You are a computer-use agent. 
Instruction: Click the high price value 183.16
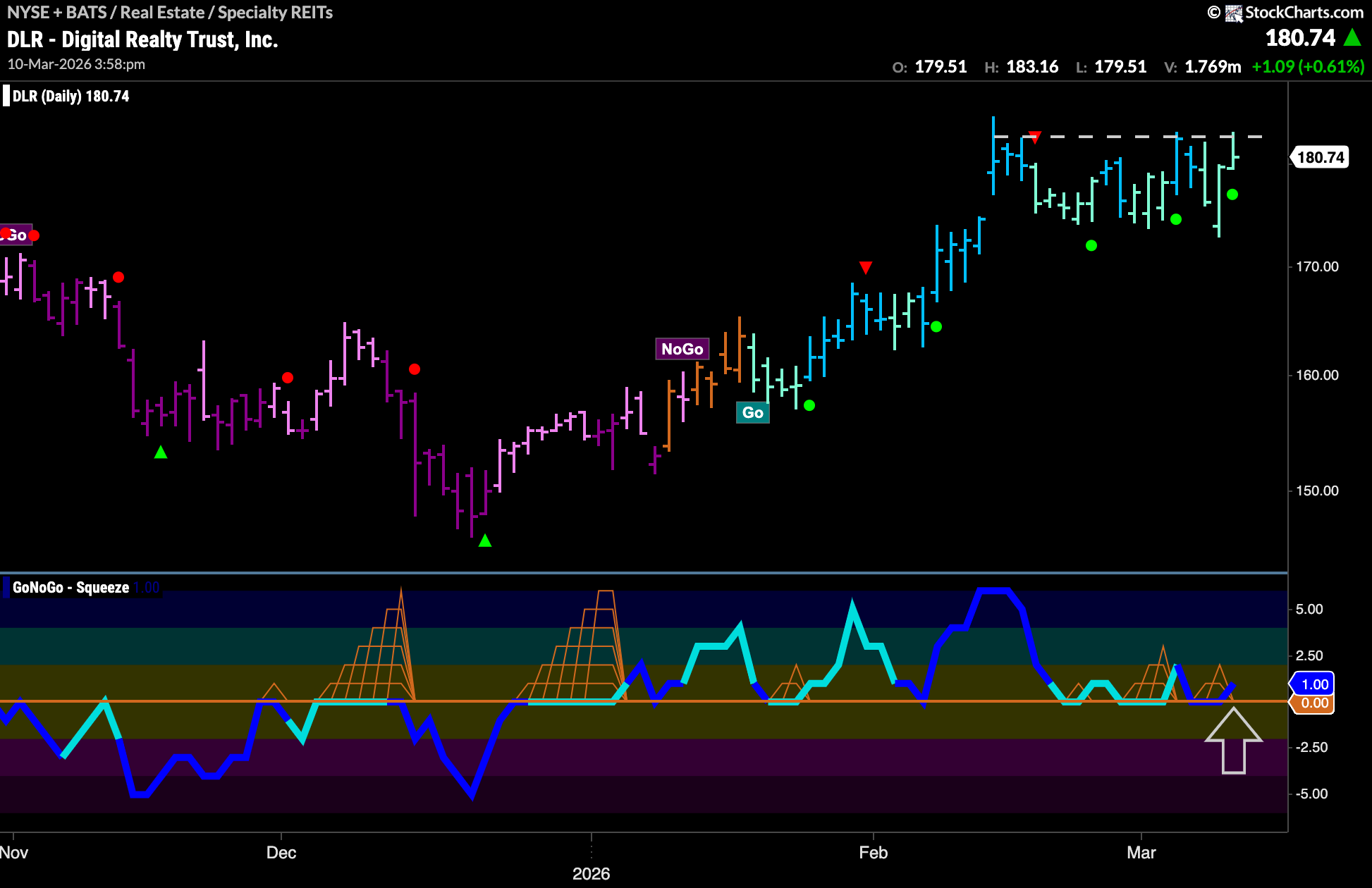pyautogui.click(x=1032, y=67)
